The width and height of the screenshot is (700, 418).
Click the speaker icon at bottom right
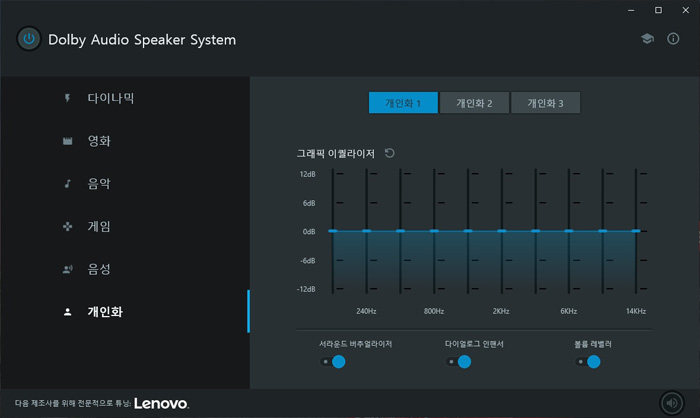tap(672, 403)
